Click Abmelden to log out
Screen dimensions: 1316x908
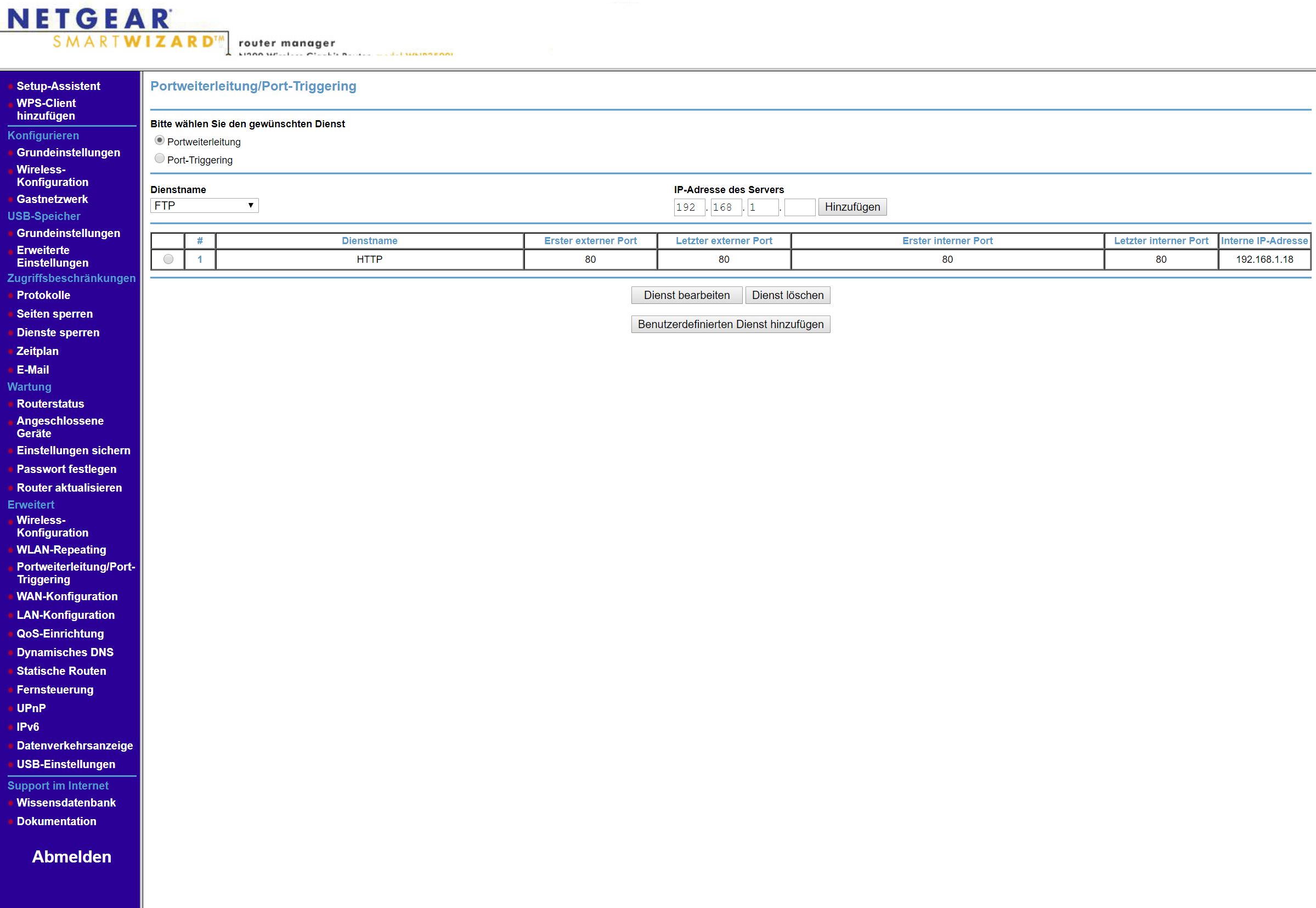coord(72,857)
